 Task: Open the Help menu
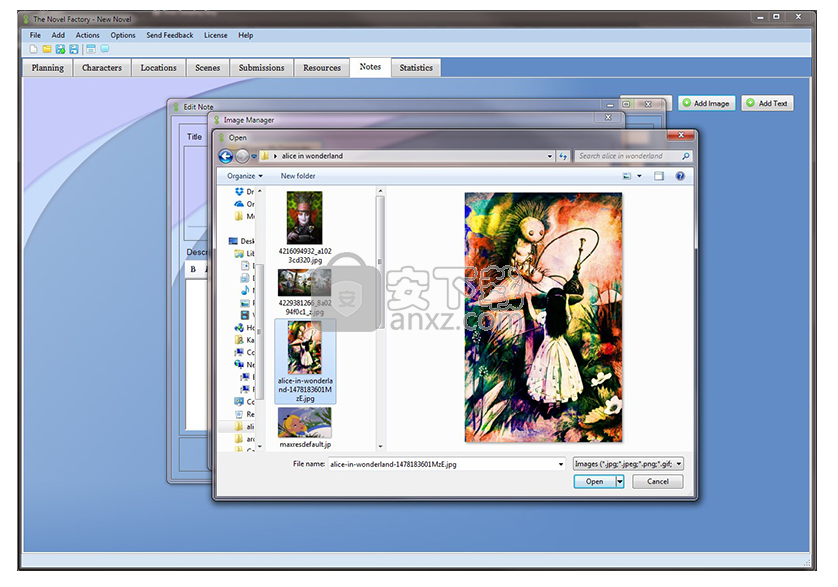[x=245, y=35]
